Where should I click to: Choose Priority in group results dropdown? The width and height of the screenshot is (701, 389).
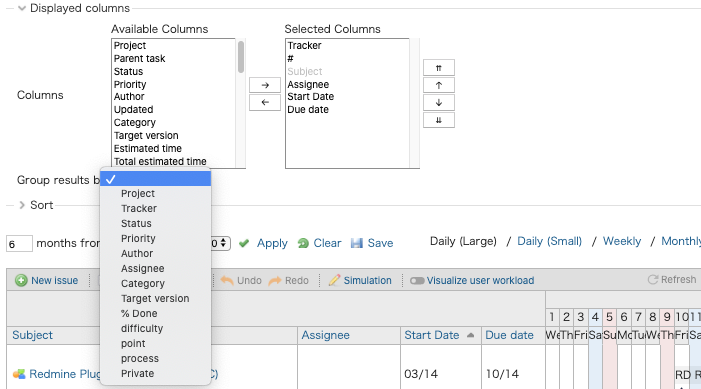tap(138, 238)
